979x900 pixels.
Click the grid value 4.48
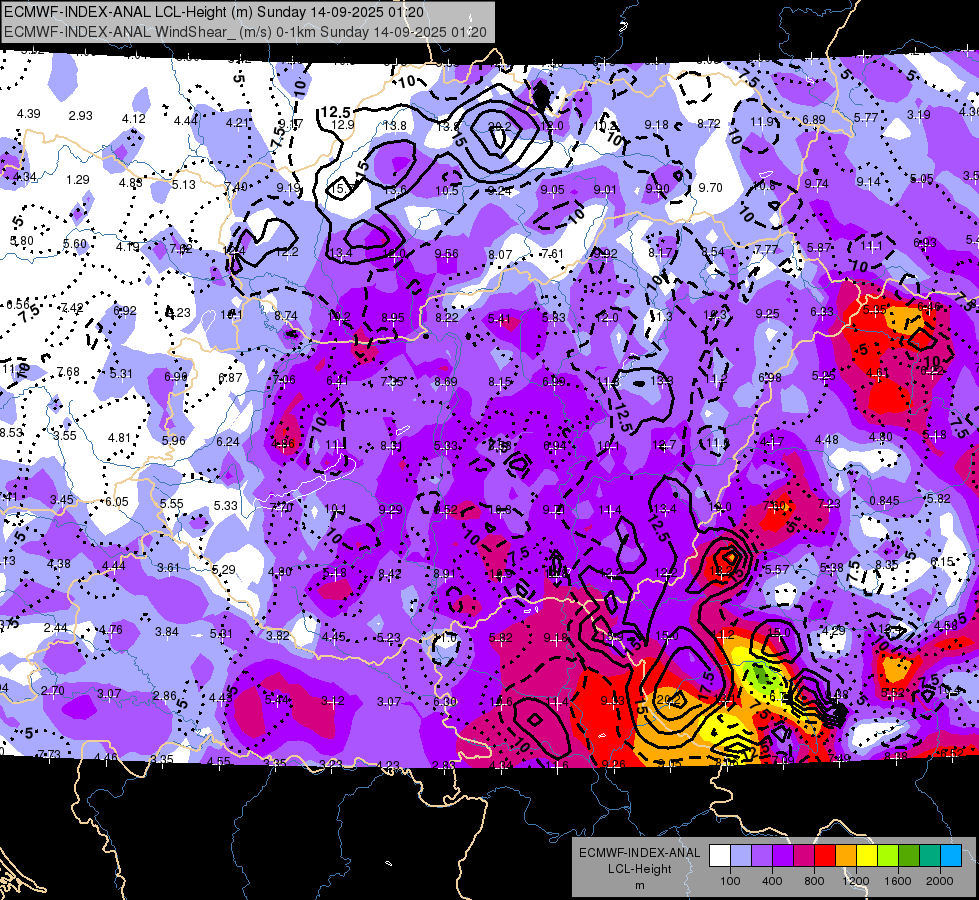point(827,440)
